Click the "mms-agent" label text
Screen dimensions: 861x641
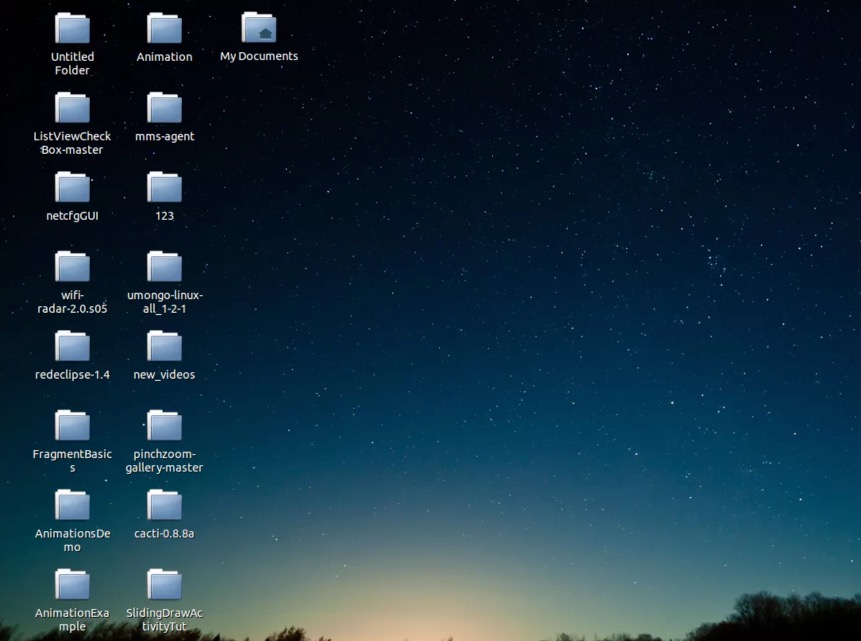[164, 136]
